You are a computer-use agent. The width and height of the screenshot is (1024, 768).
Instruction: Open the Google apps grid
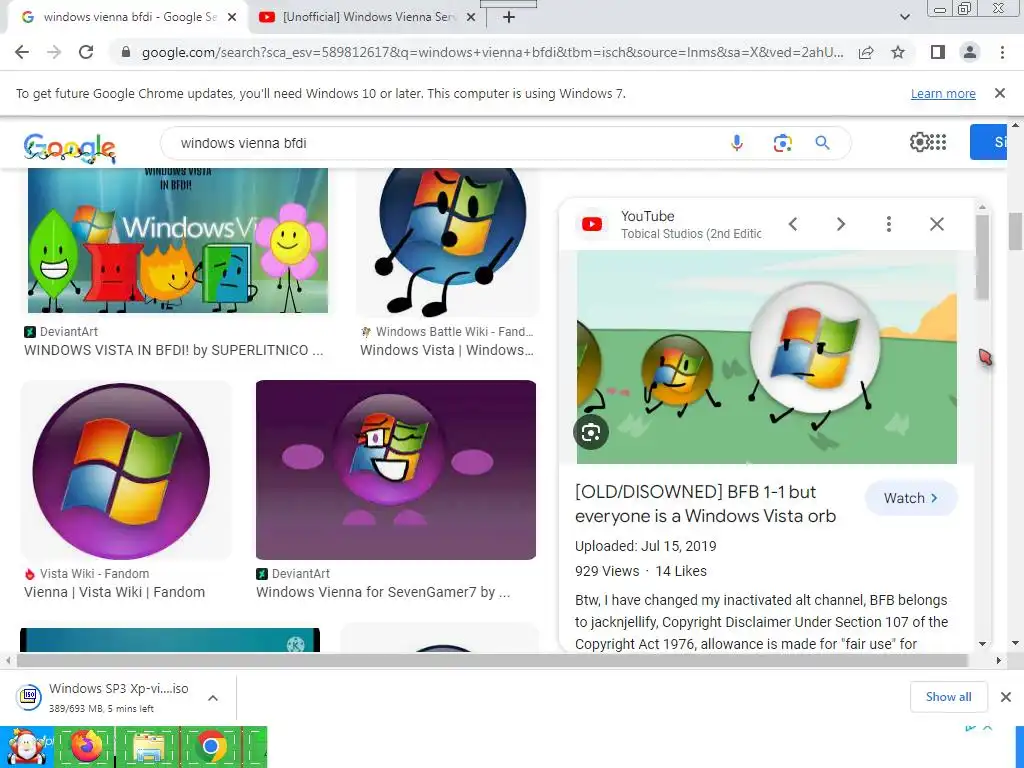click(938, 142)
